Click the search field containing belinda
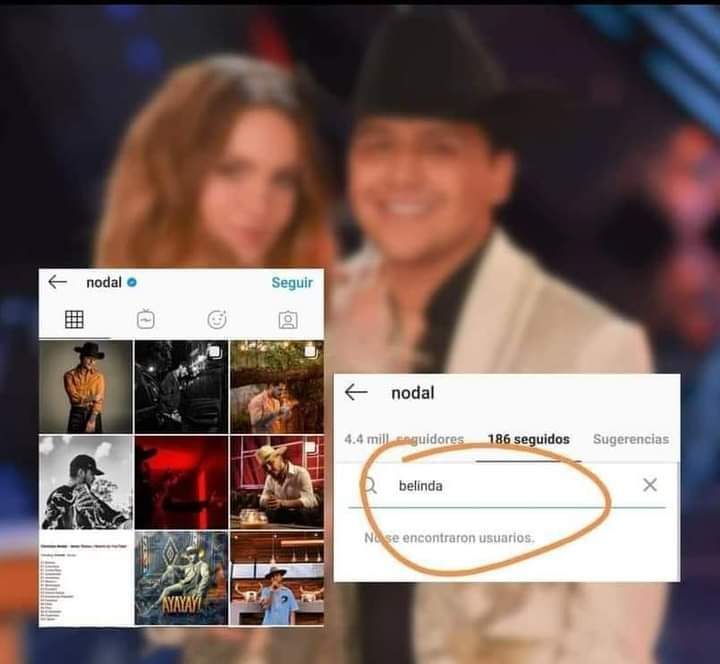Screen dimensions: 720x664 point(507,486)
